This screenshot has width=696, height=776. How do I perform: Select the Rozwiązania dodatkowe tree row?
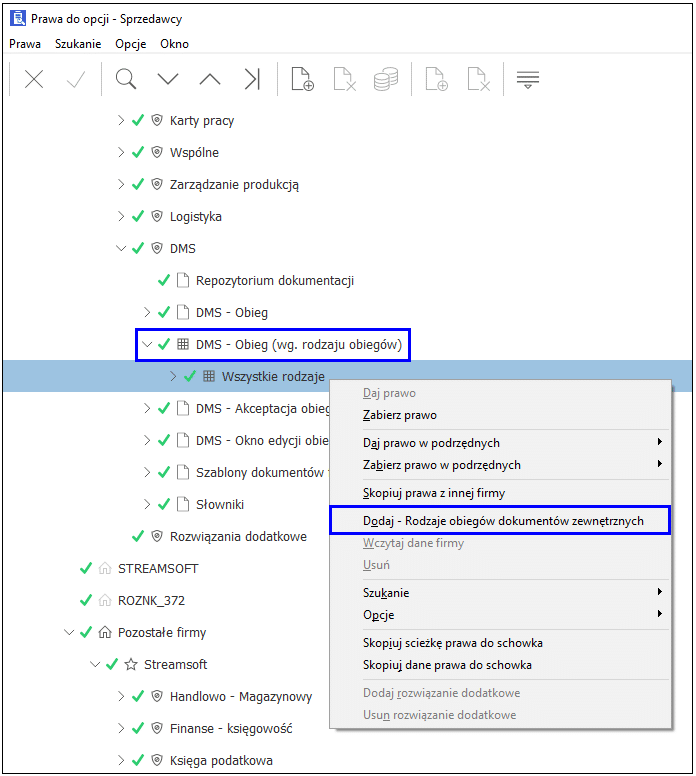coord(238,536)
